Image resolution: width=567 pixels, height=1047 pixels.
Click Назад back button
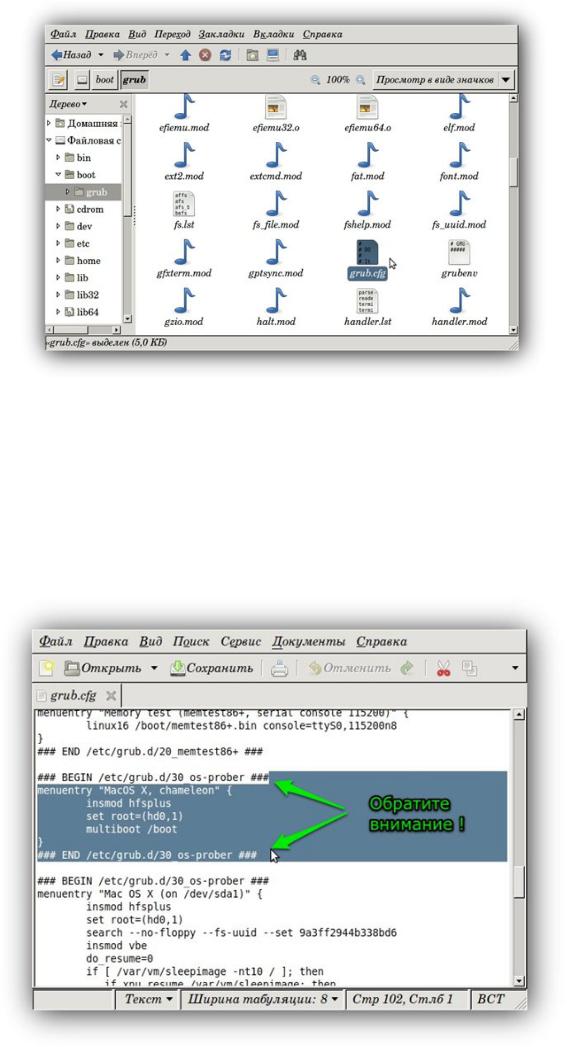click(71, 55)
